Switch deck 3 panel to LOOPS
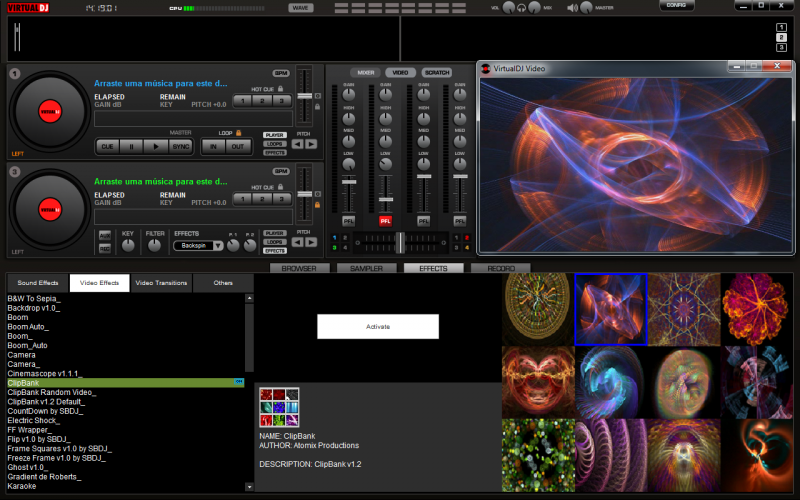Image resolution: width=800 pixels, height=500 pixels. [274, 242]
